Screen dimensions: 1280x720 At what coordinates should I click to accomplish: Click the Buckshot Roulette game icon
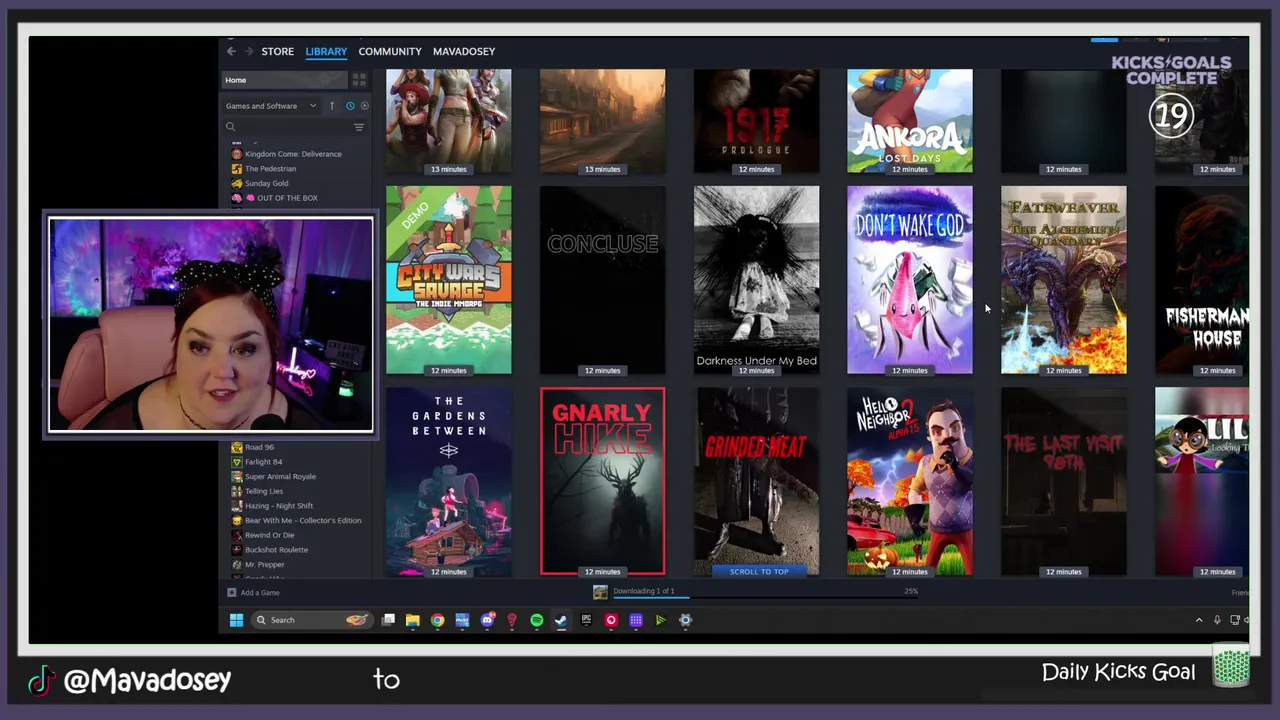coord(236,550)
